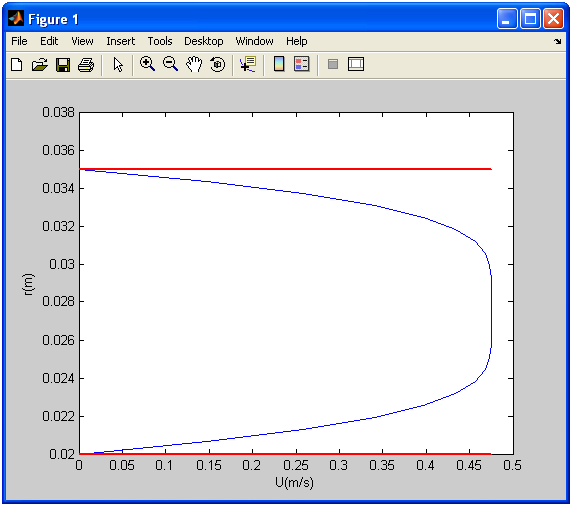Click the blue velocity profile curve
Viewport: 573px width, 506px height.
[492, 311]
